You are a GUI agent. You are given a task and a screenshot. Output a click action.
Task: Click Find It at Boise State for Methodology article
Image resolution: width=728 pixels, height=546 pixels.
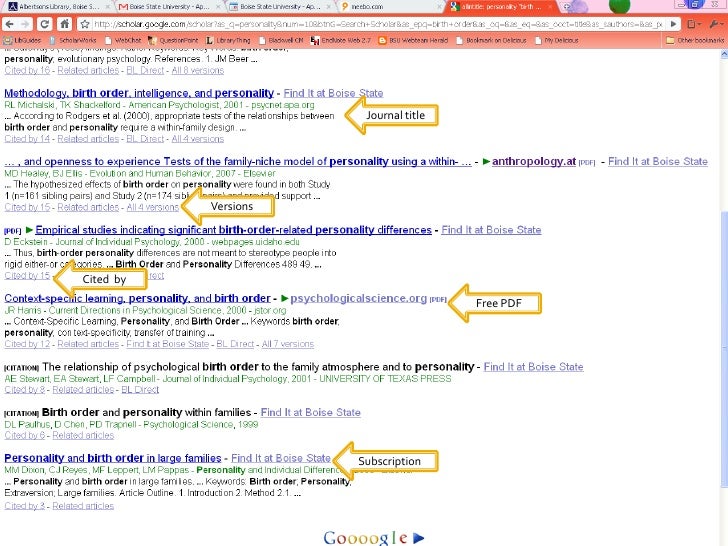pos(333,93)
